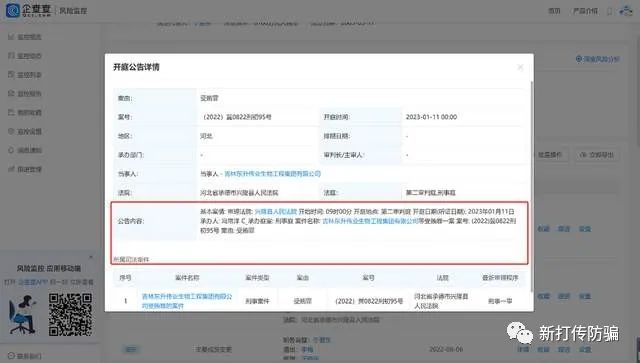The height and width of the screenshot is (363, 640).
Task: Click the chart icon of the first sidebar item
Action: (x=11, y=37)
